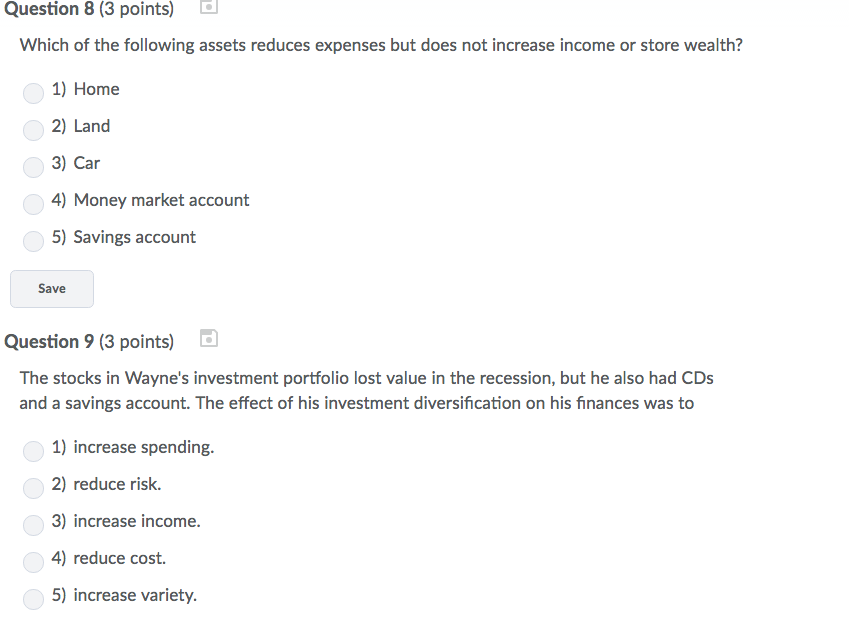Screen dimensions: 849x626
Task: Select increase variety for Question 9
Action: pos(33,599)
